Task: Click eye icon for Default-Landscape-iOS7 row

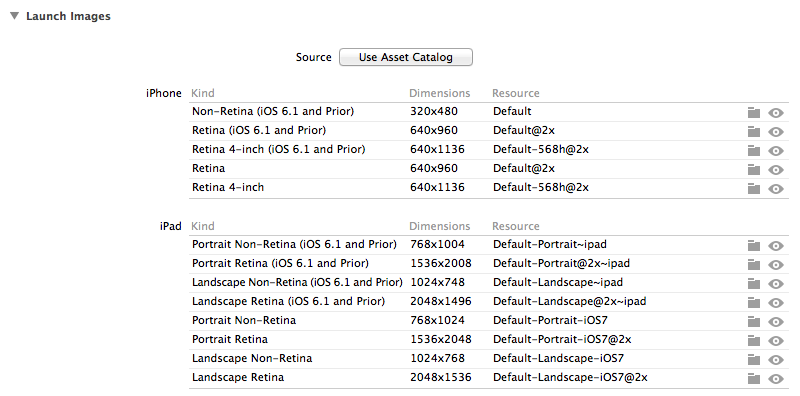Action: coord(776,359)
